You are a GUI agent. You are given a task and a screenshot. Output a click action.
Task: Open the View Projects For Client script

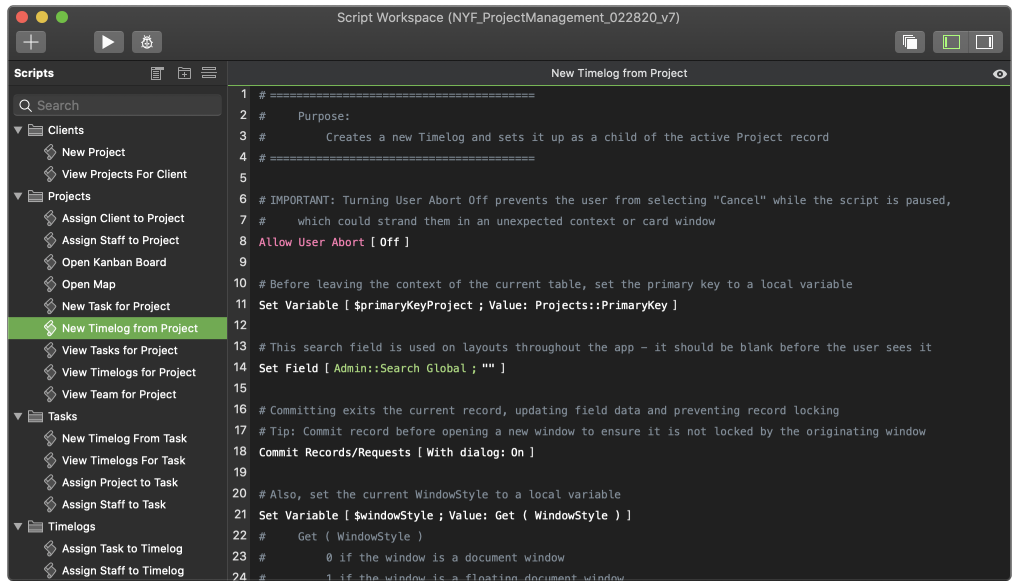[124, 174]
